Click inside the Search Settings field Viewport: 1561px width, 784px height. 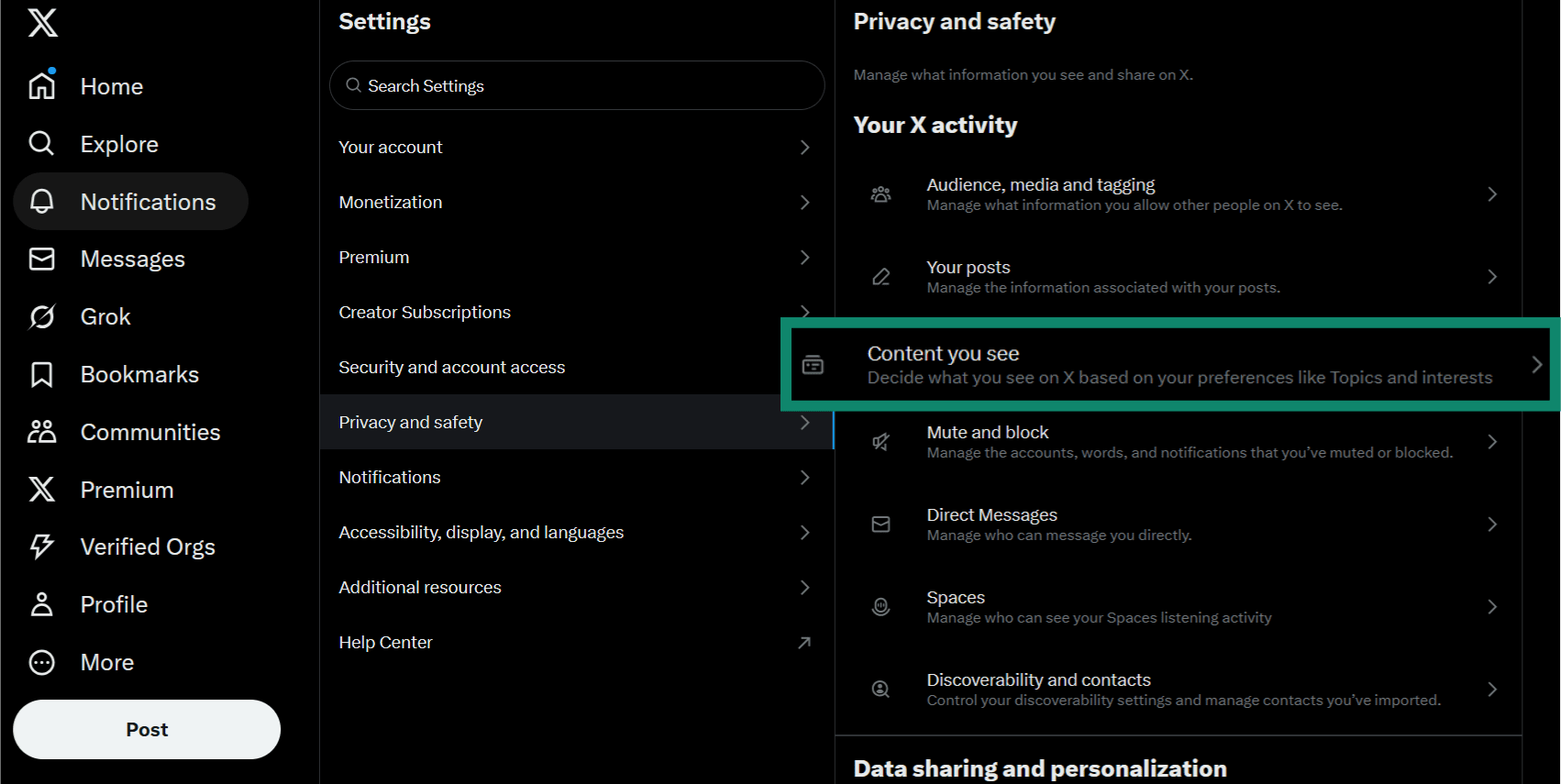click(576, 85)
